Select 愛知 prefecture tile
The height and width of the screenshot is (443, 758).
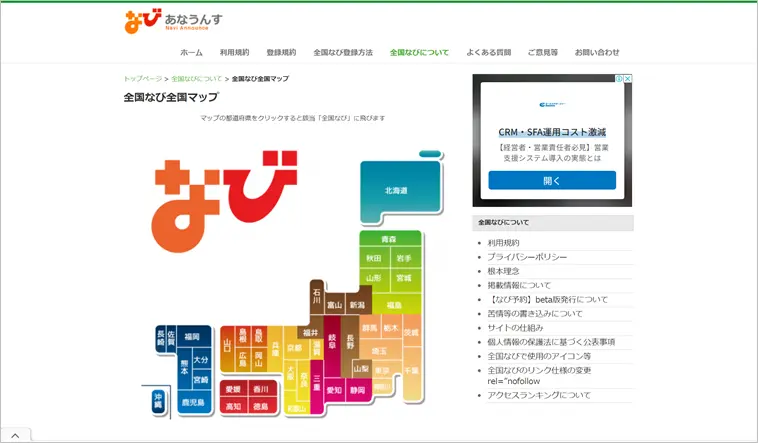click(334, 390)
